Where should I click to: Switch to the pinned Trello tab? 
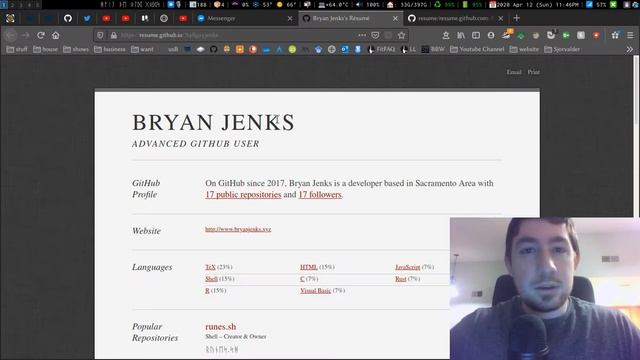[144, 18]
